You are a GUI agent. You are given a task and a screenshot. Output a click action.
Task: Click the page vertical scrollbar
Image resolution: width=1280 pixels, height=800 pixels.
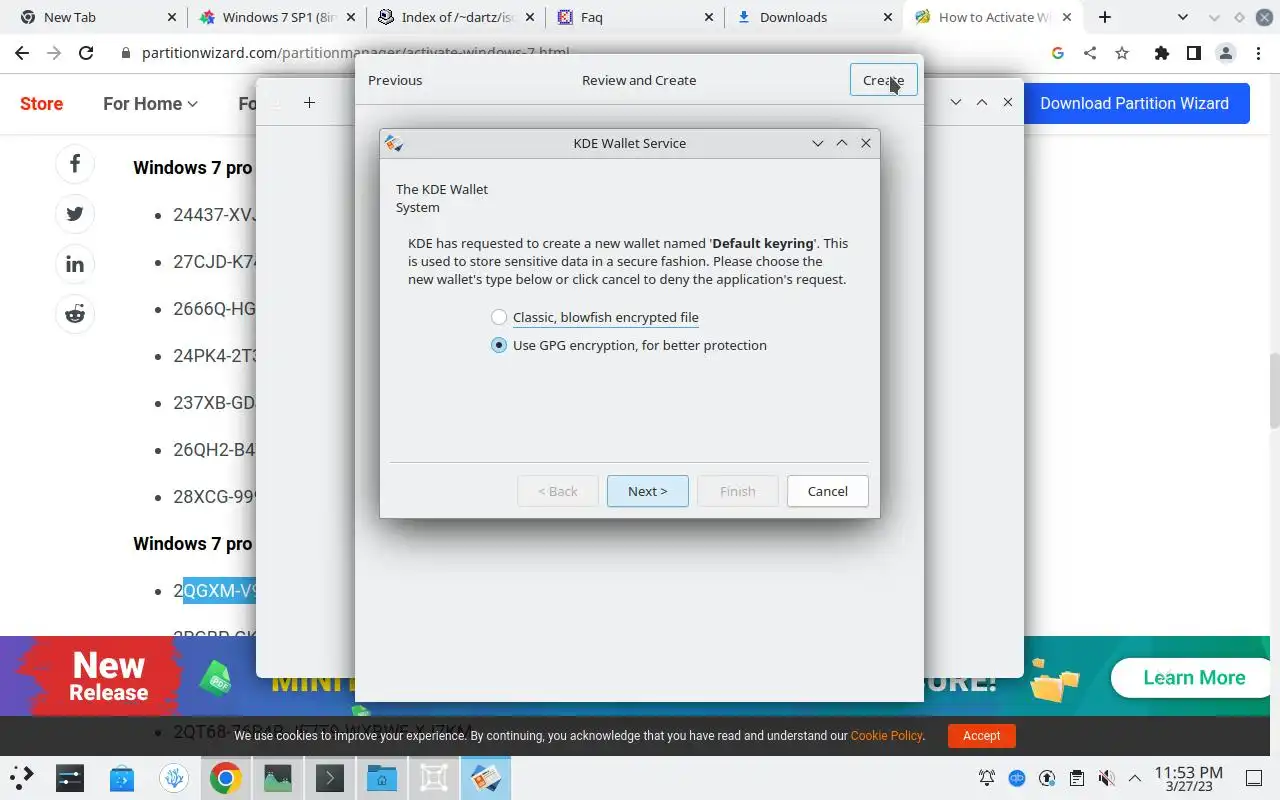point(1274,390)
